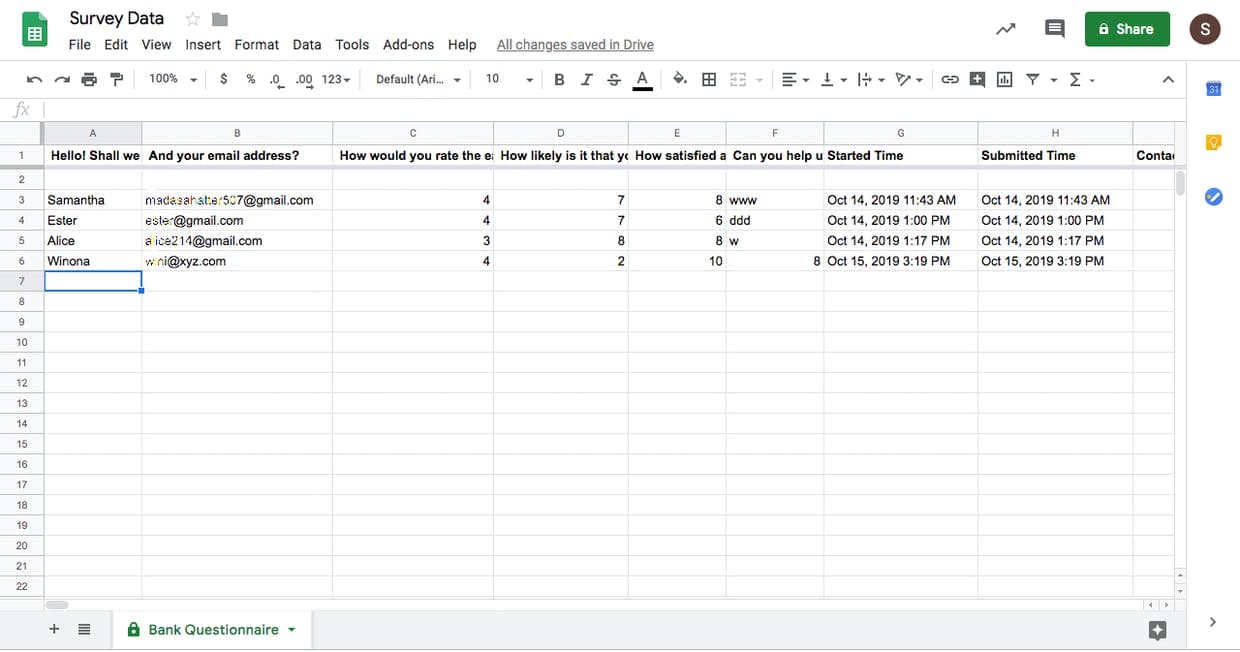The image size is (1240, 652).
Task: Open the Borders icon
Action: click(709, 79)
